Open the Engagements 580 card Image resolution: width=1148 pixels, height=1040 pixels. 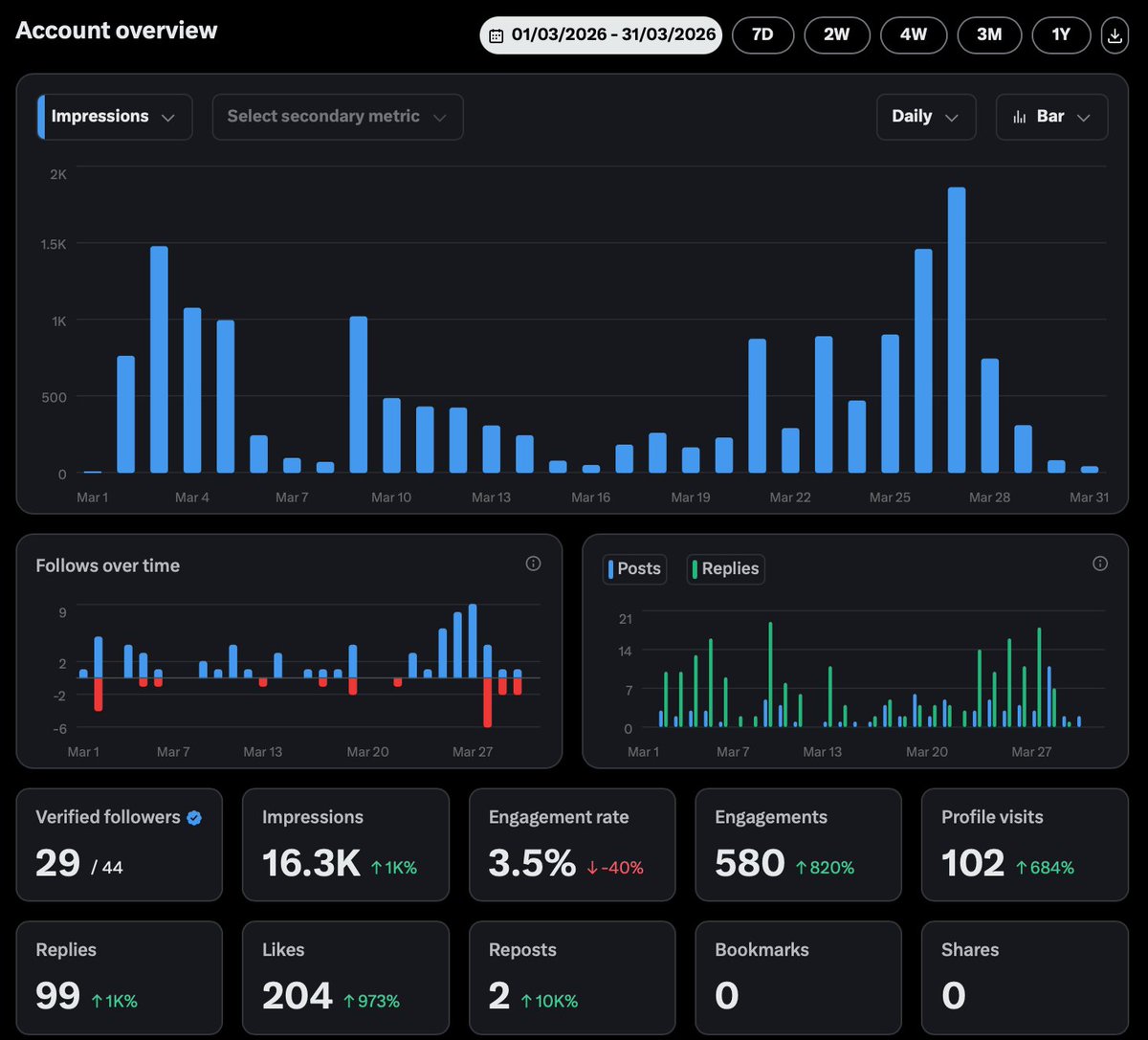click(799, 845)
